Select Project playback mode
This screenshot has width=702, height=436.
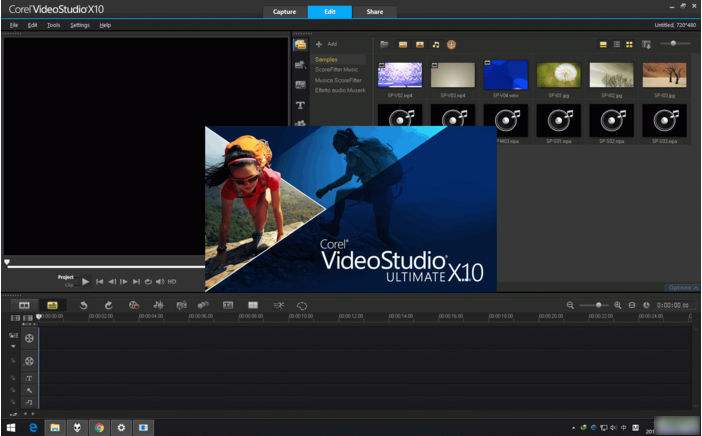[65, 277]
